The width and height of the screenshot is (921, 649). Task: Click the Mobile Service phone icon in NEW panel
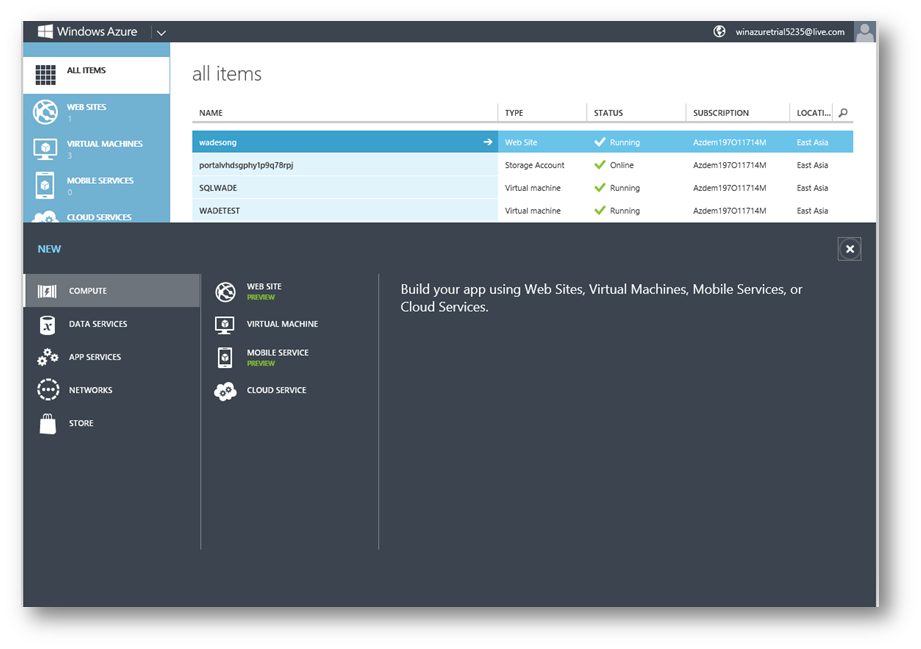tap(225, 357)
